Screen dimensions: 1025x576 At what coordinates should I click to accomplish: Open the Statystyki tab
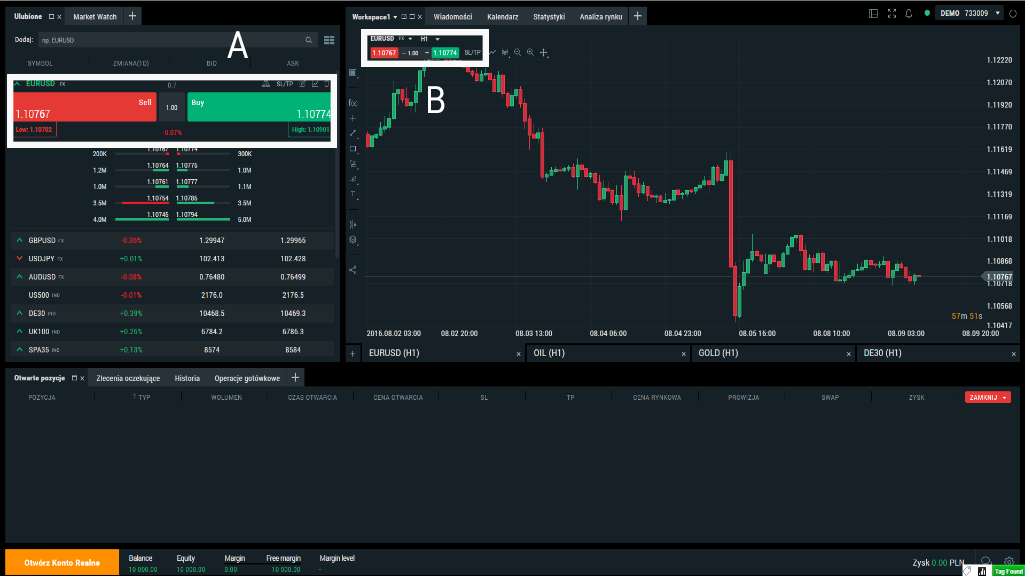[548, 16]
